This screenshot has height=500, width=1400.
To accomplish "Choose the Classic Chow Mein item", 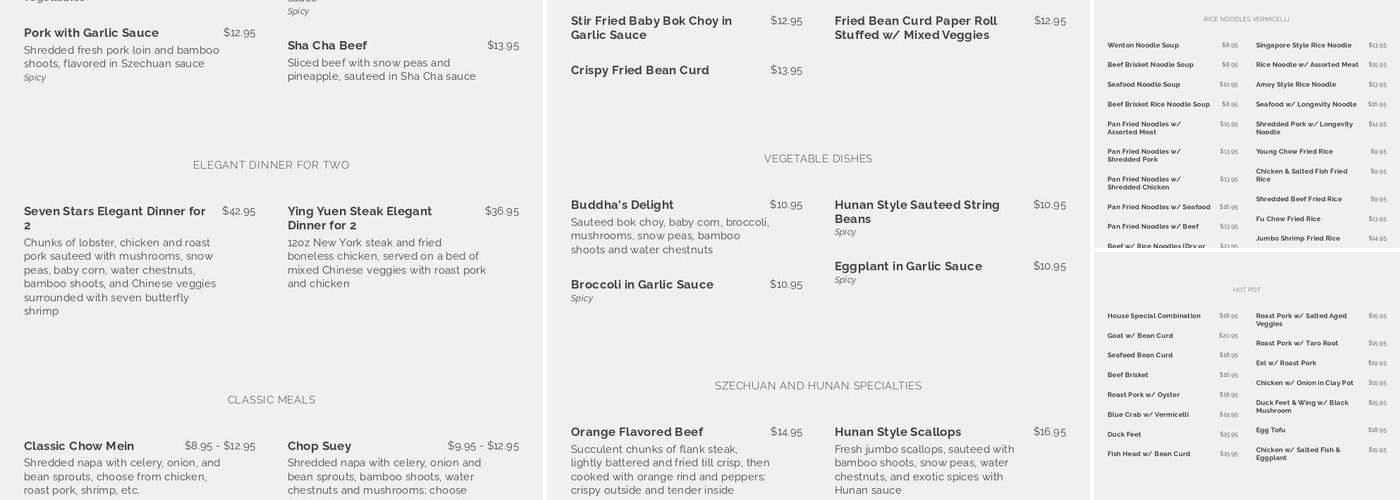I will (79, 446).
